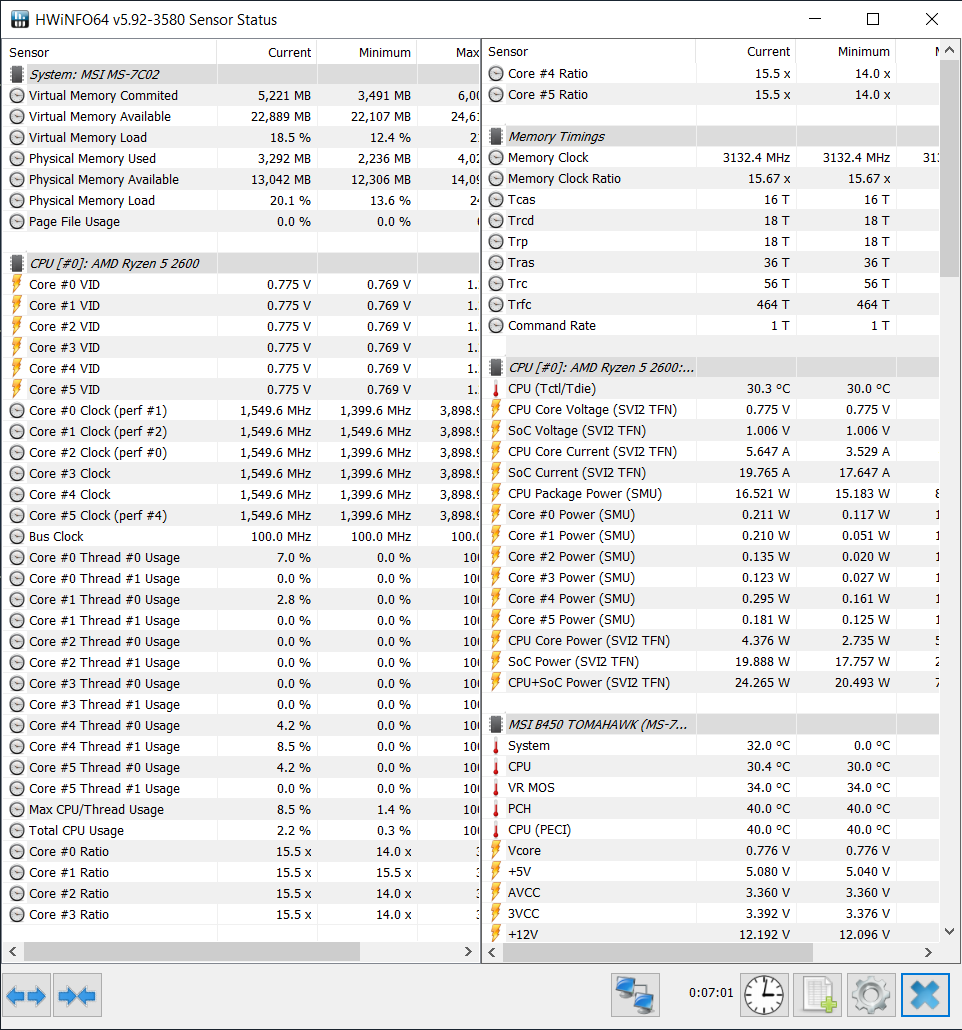
Task: Click the thermometer icon beside VR MOS
Action: 496,788
